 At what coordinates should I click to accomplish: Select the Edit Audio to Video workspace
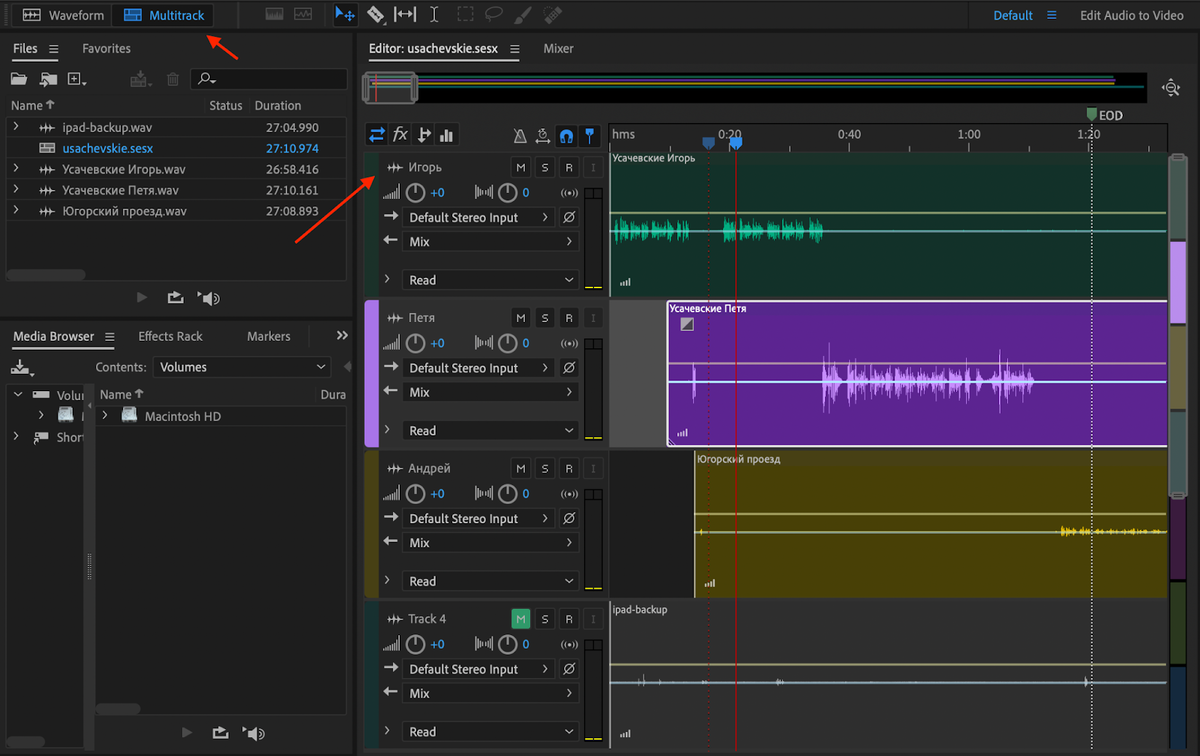coord(1131,15)
